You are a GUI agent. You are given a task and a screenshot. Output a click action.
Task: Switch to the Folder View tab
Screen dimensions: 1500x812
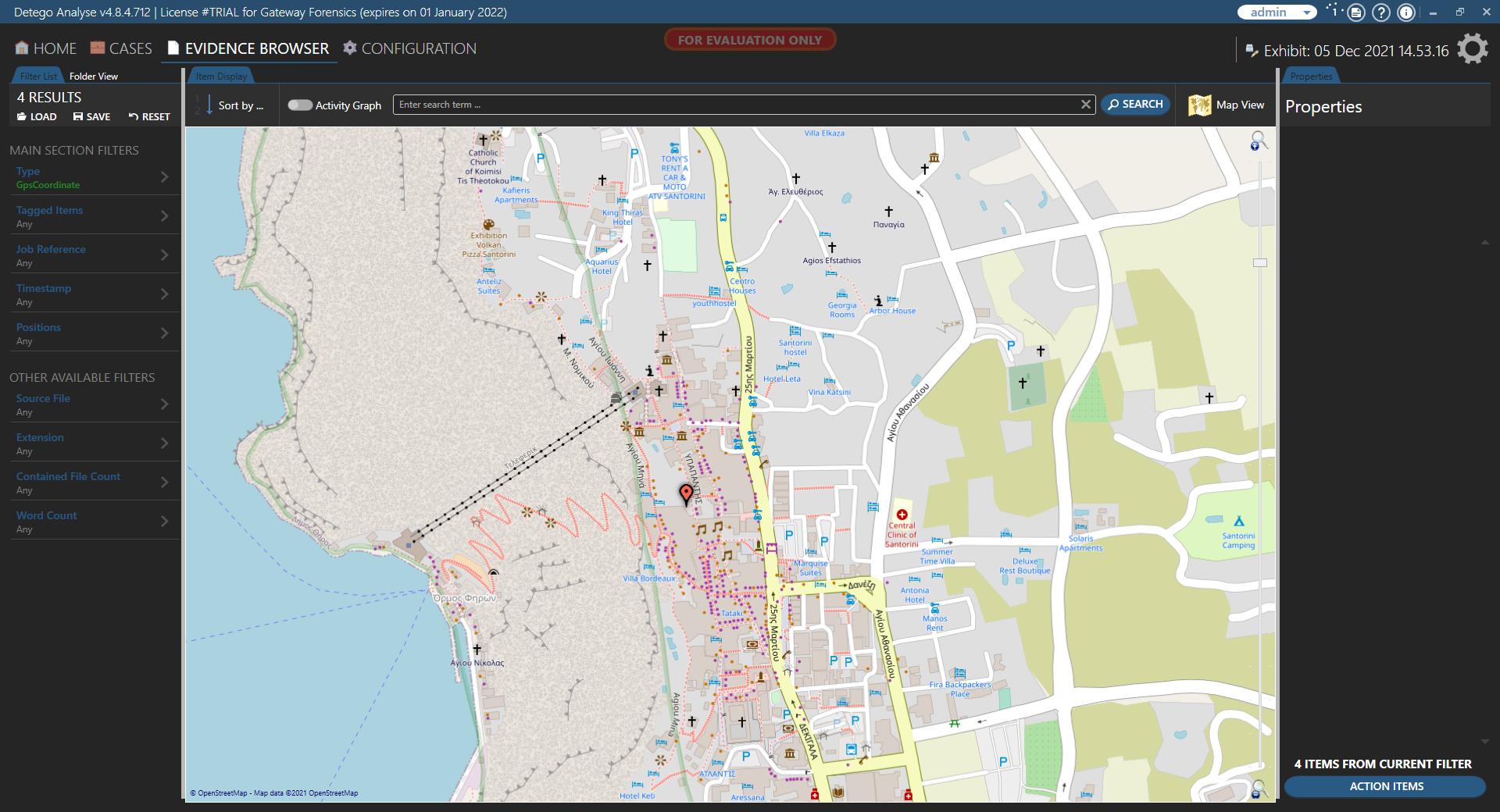94,76
